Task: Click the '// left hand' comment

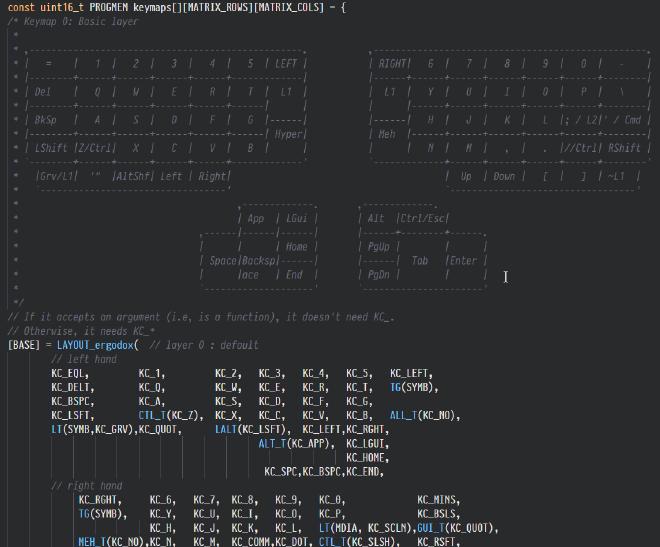Action: (84, 359)
